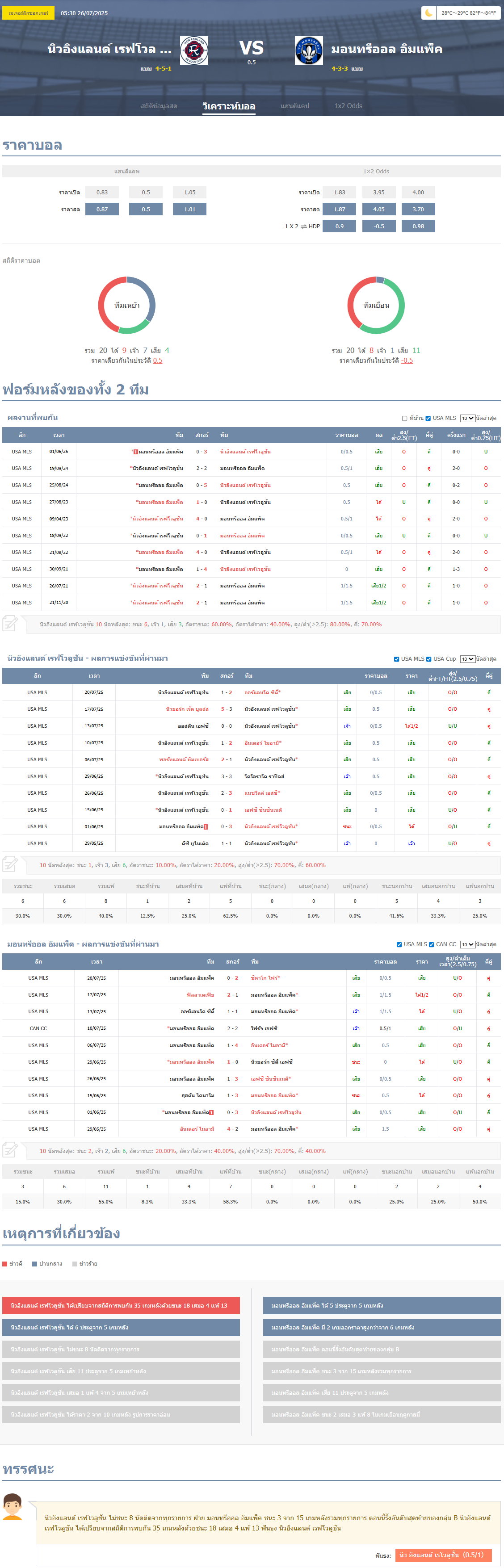Uncheck the CAN CC checkbox
504x1568 pixels.
(x=432, y=944)
